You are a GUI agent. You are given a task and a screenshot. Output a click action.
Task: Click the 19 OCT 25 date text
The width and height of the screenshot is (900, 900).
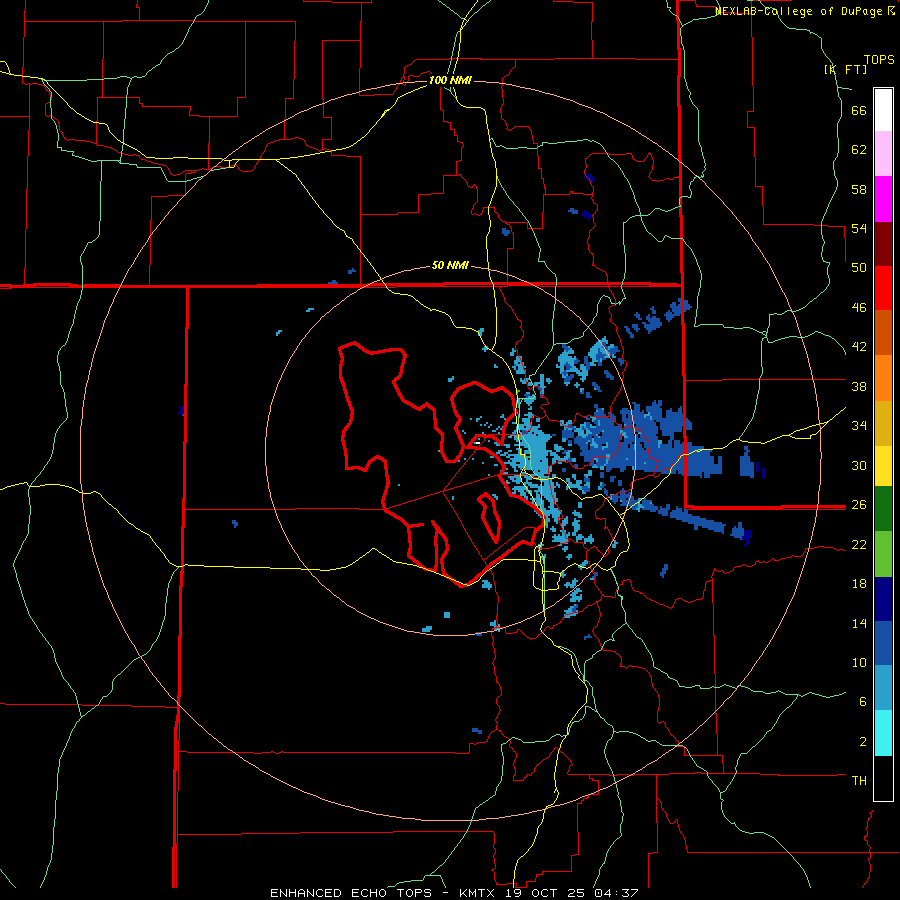click(x=546, y=893)
